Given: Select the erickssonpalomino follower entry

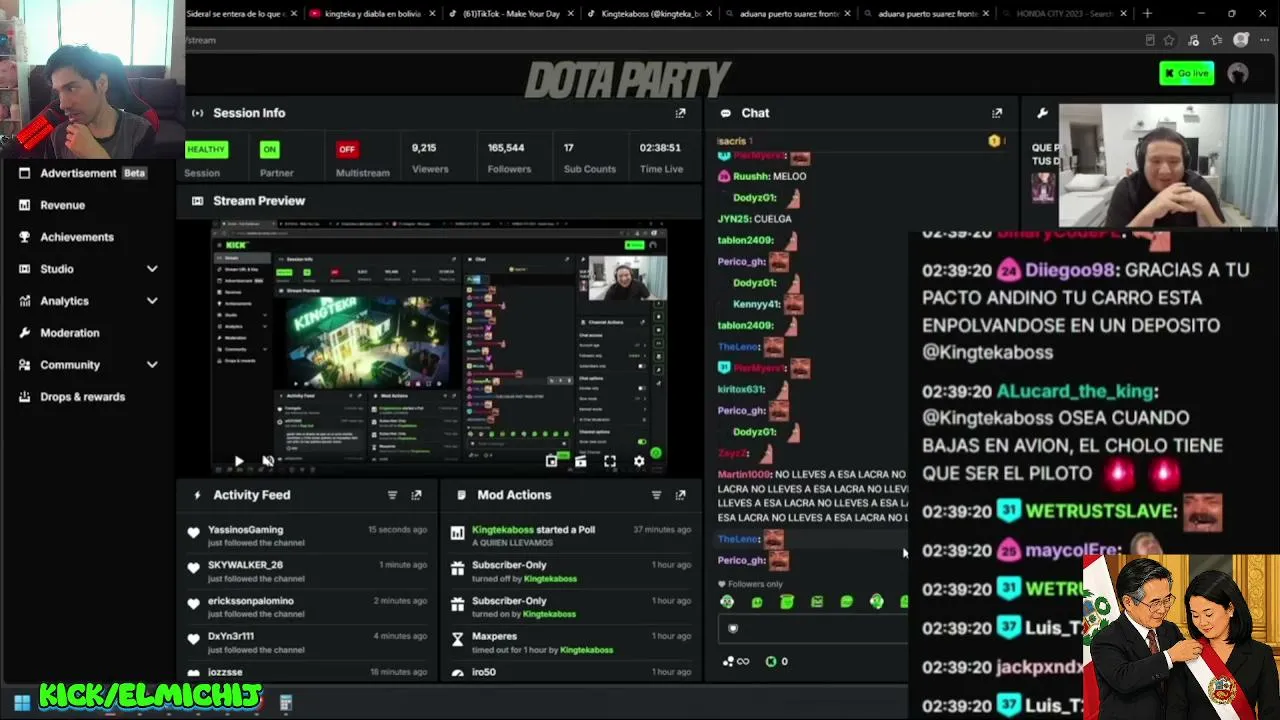Looking at the screenshot, I should pyautogui.click(x=307, y=607).
